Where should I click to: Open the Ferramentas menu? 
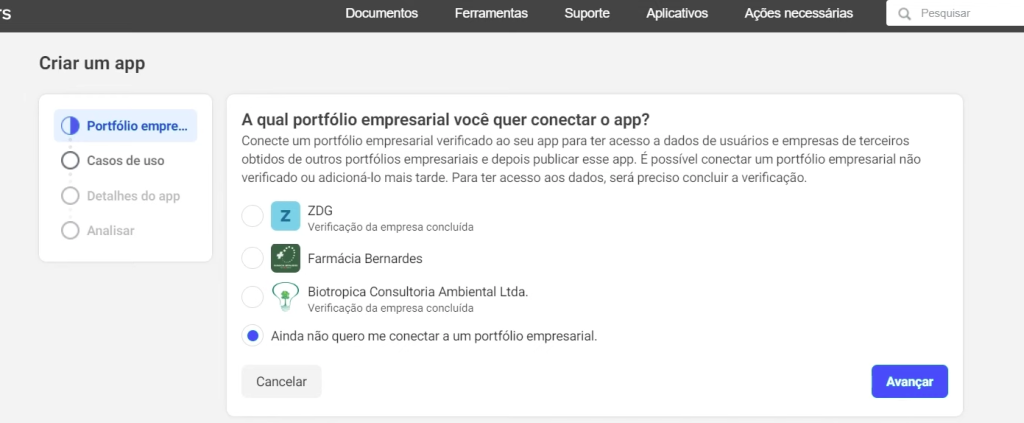pyautogui.click(x=491, y=14)
